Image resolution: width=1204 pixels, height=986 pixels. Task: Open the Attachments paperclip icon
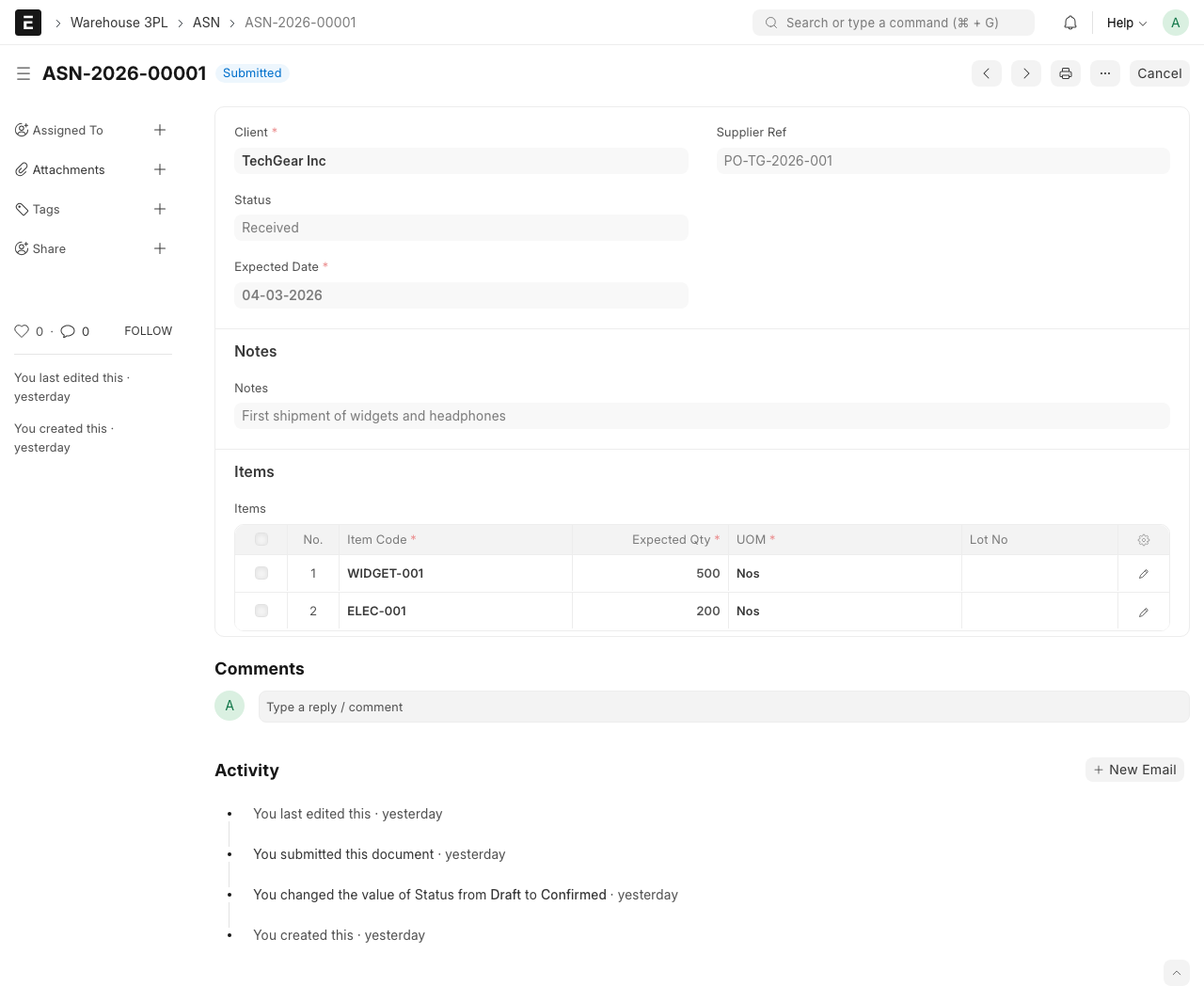(x=22, y=169)
